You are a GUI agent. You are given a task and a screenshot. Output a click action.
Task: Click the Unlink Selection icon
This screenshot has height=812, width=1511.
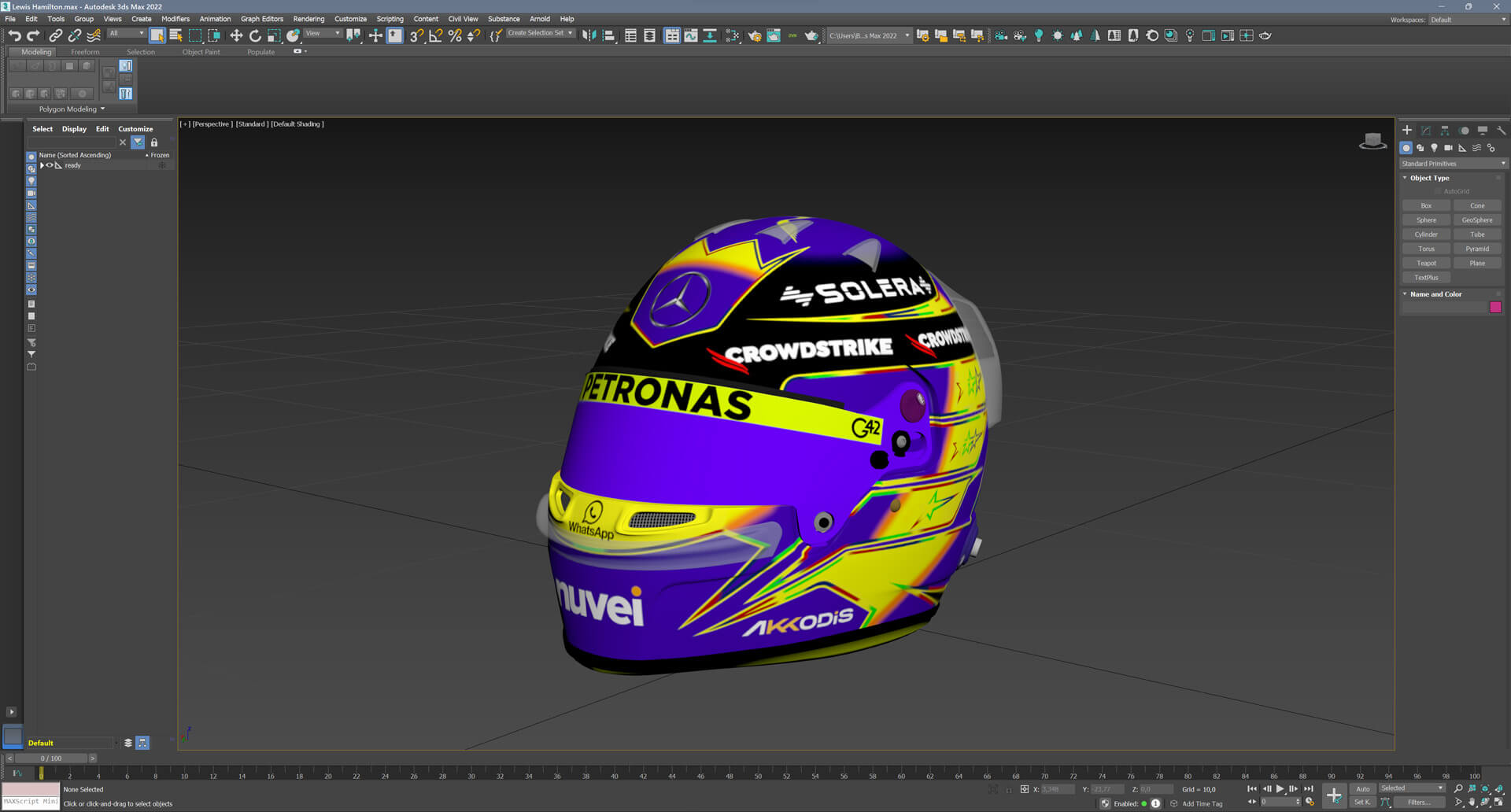tap(74, 35)
